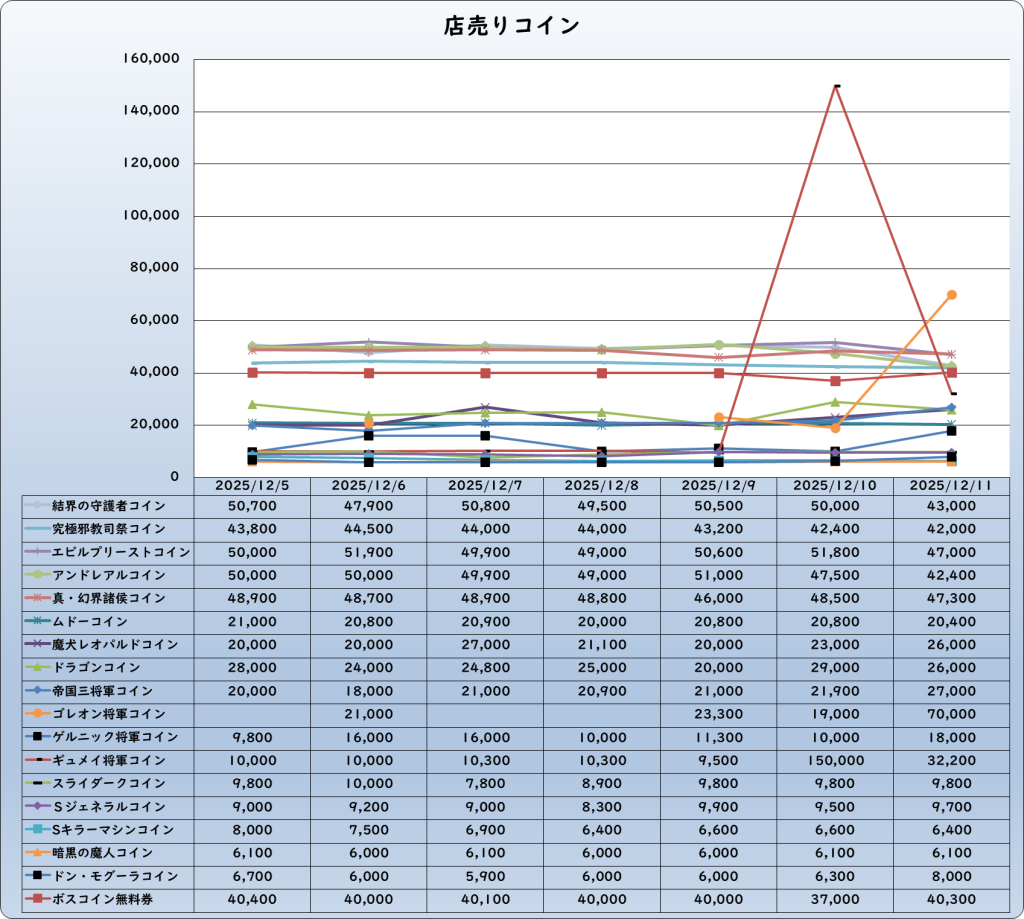
Task: Click the legend marker for 帝国三将軍コイン
Action: 37,691
